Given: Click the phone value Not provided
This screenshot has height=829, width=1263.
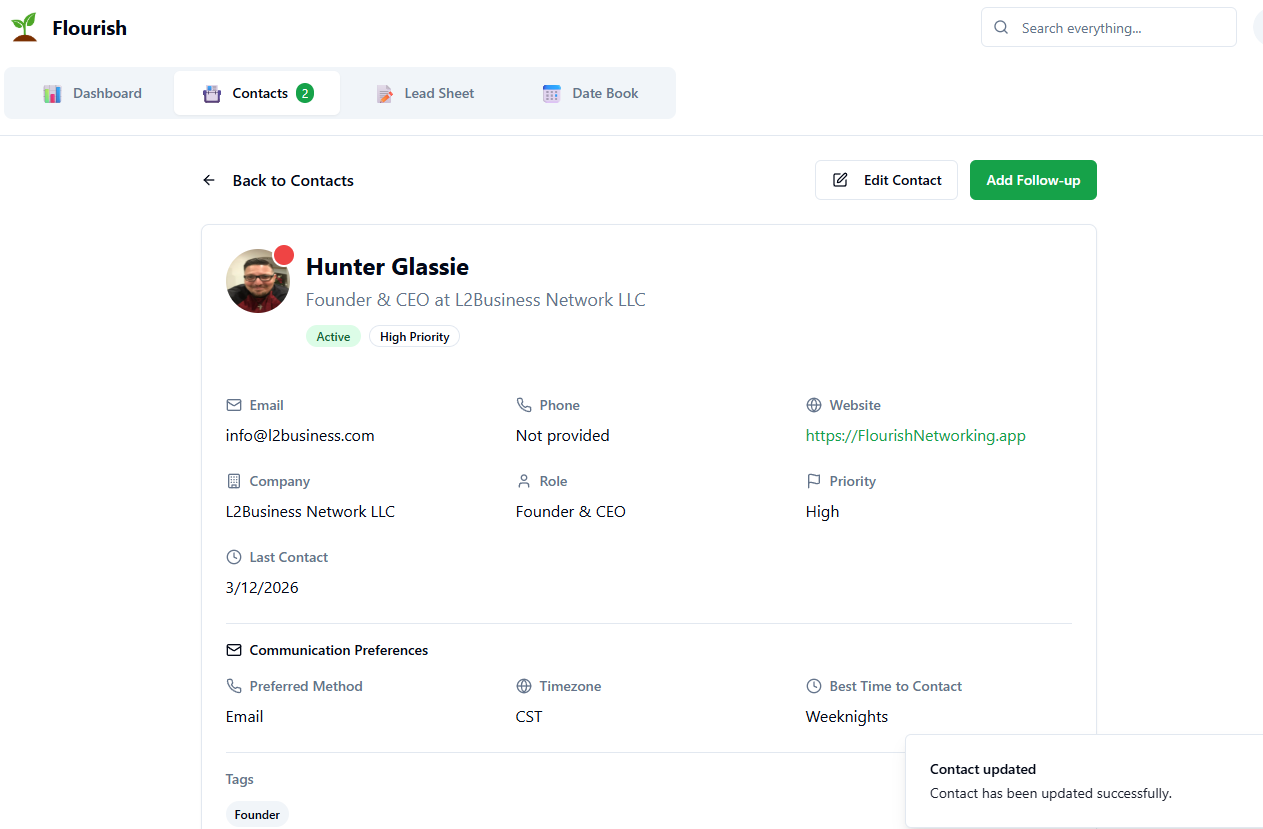Looking at the screenshot, I should pyautogui.click(x=562, y=436).
